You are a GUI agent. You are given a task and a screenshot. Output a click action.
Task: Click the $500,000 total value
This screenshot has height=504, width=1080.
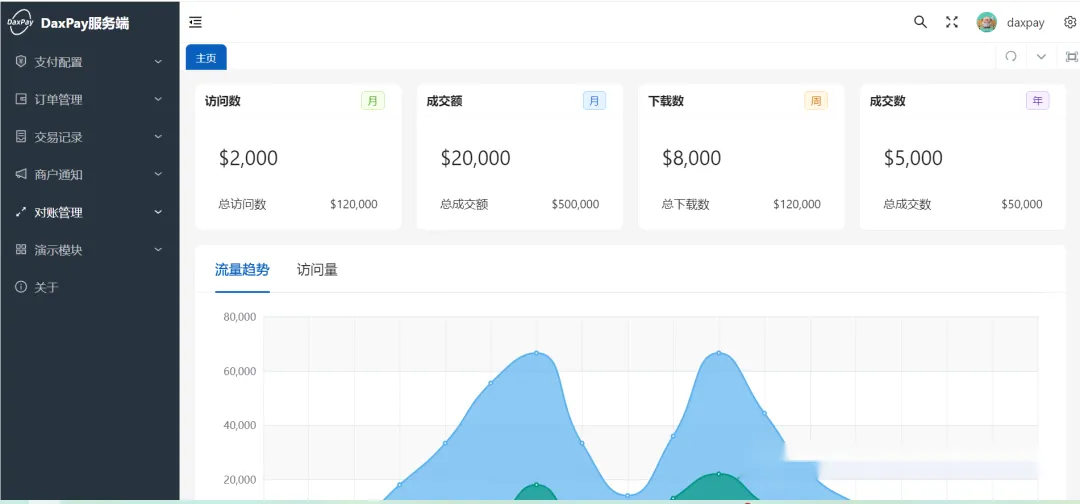[x=575, y=204]
